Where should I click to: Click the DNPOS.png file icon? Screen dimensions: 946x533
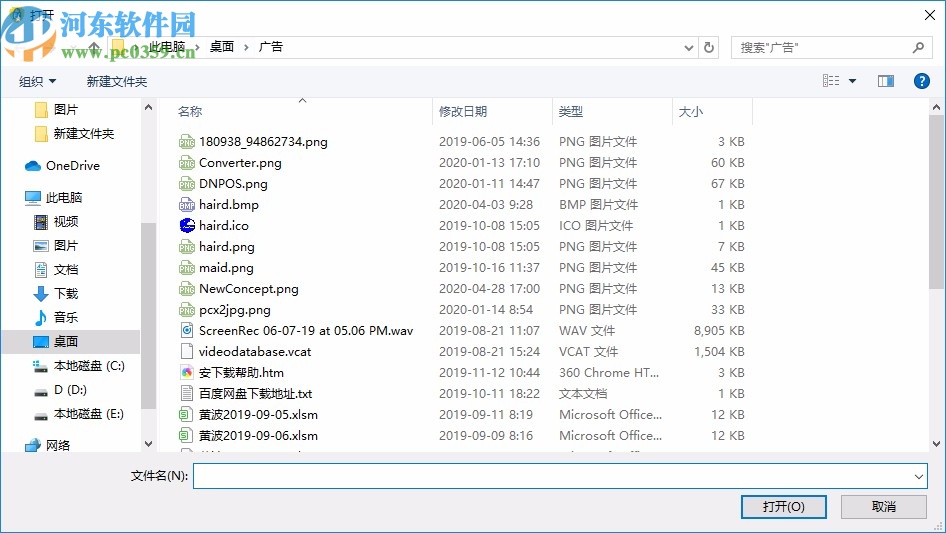pyautogui.click(x=187, y=184)
